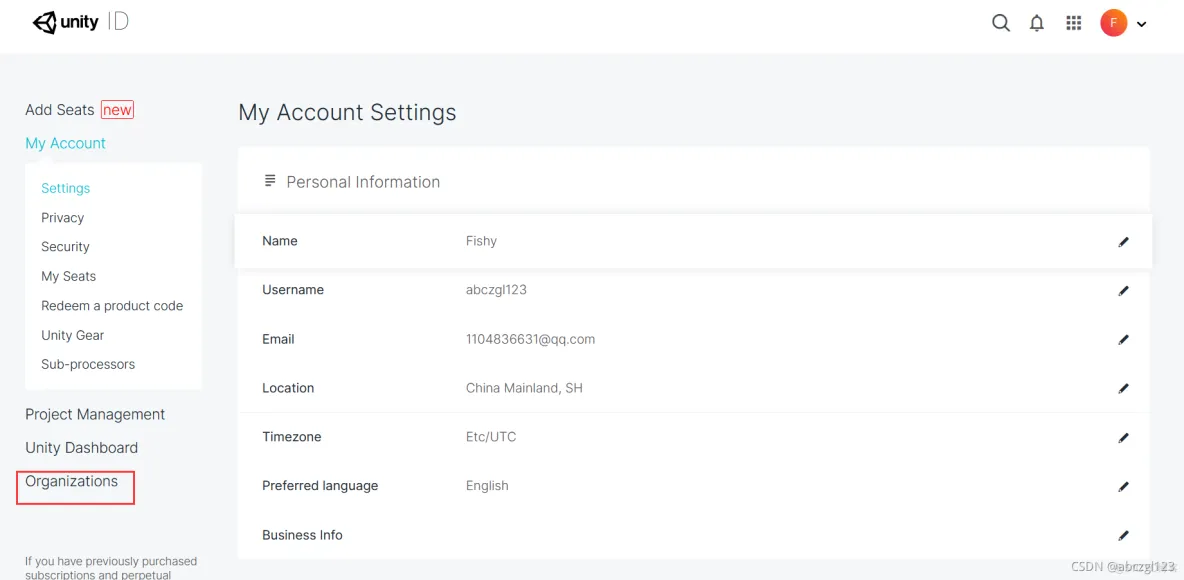Click the timezone value Etc/UTC
The image size is (1184, 580).
point(491,437)
